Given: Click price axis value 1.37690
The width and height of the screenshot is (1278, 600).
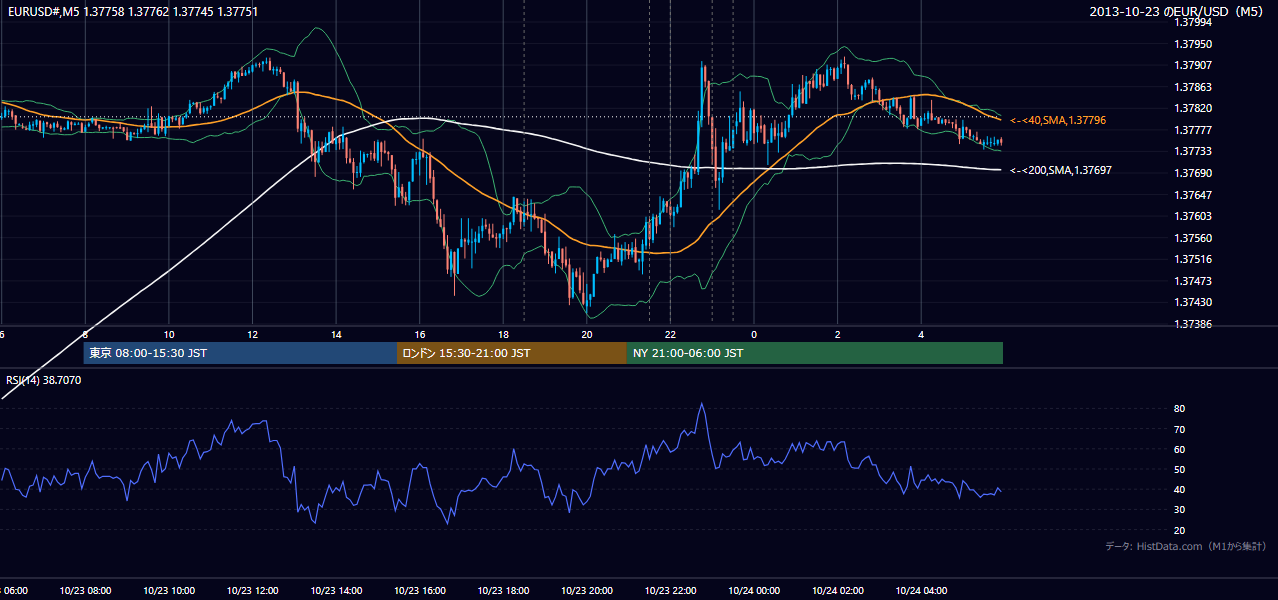Looking at the screenshot, I should click(x=1193, y=173).
